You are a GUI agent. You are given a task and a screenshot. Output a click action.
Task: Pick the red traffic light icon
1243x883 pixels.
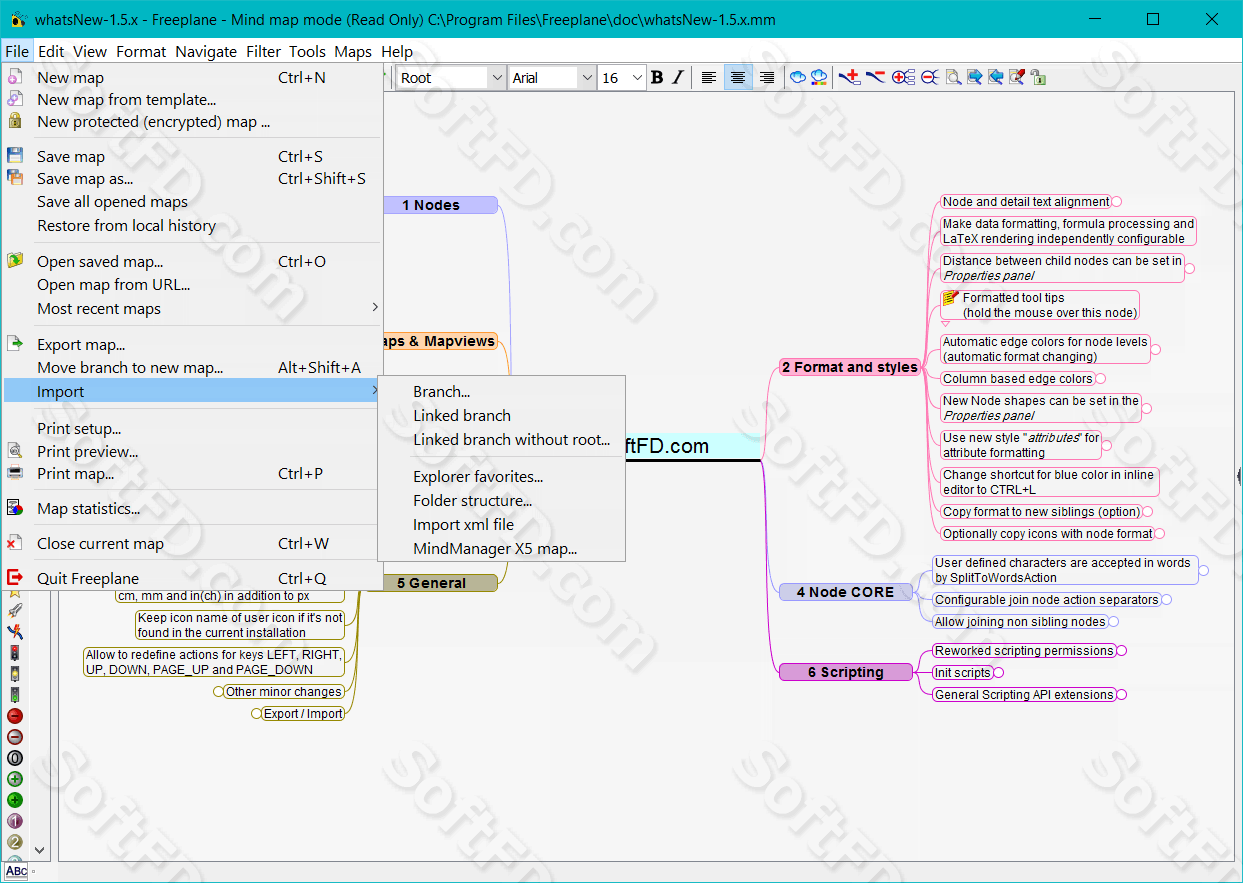tap(15, 652)
